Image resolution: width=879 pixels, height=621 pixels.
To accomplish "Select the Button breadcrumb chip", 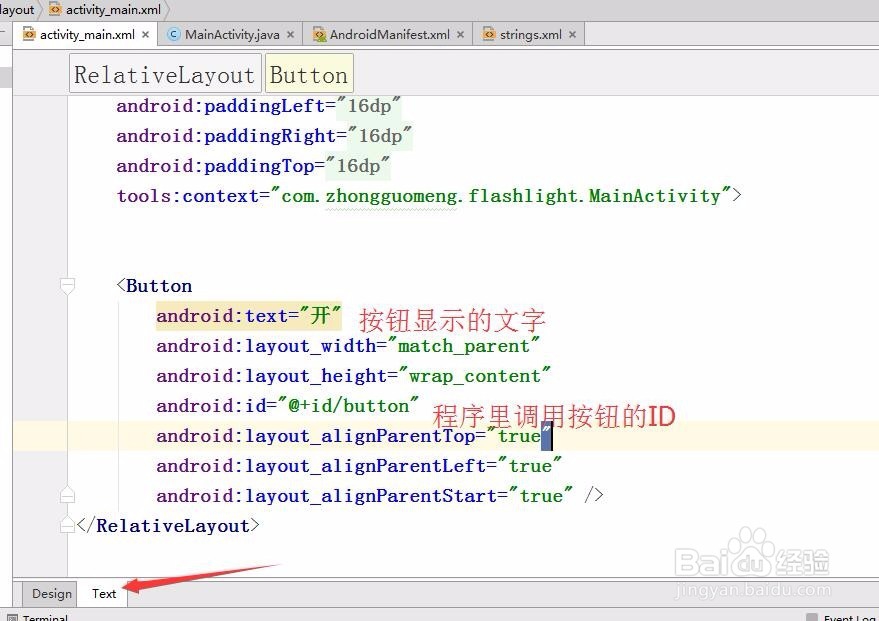I will click(309, 72).
